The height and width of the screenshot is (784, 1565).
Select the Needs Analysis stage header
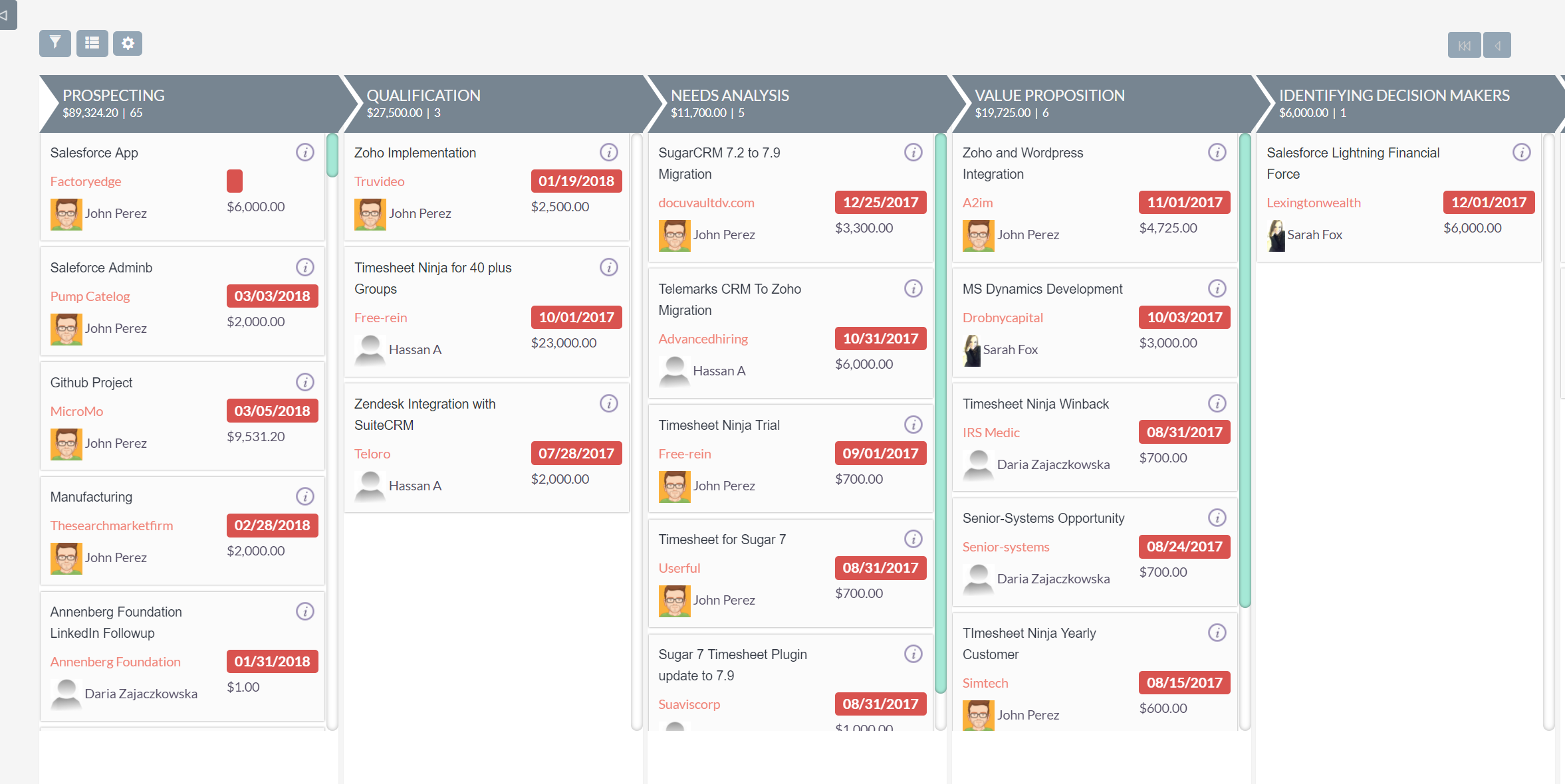tap(798, 104)
